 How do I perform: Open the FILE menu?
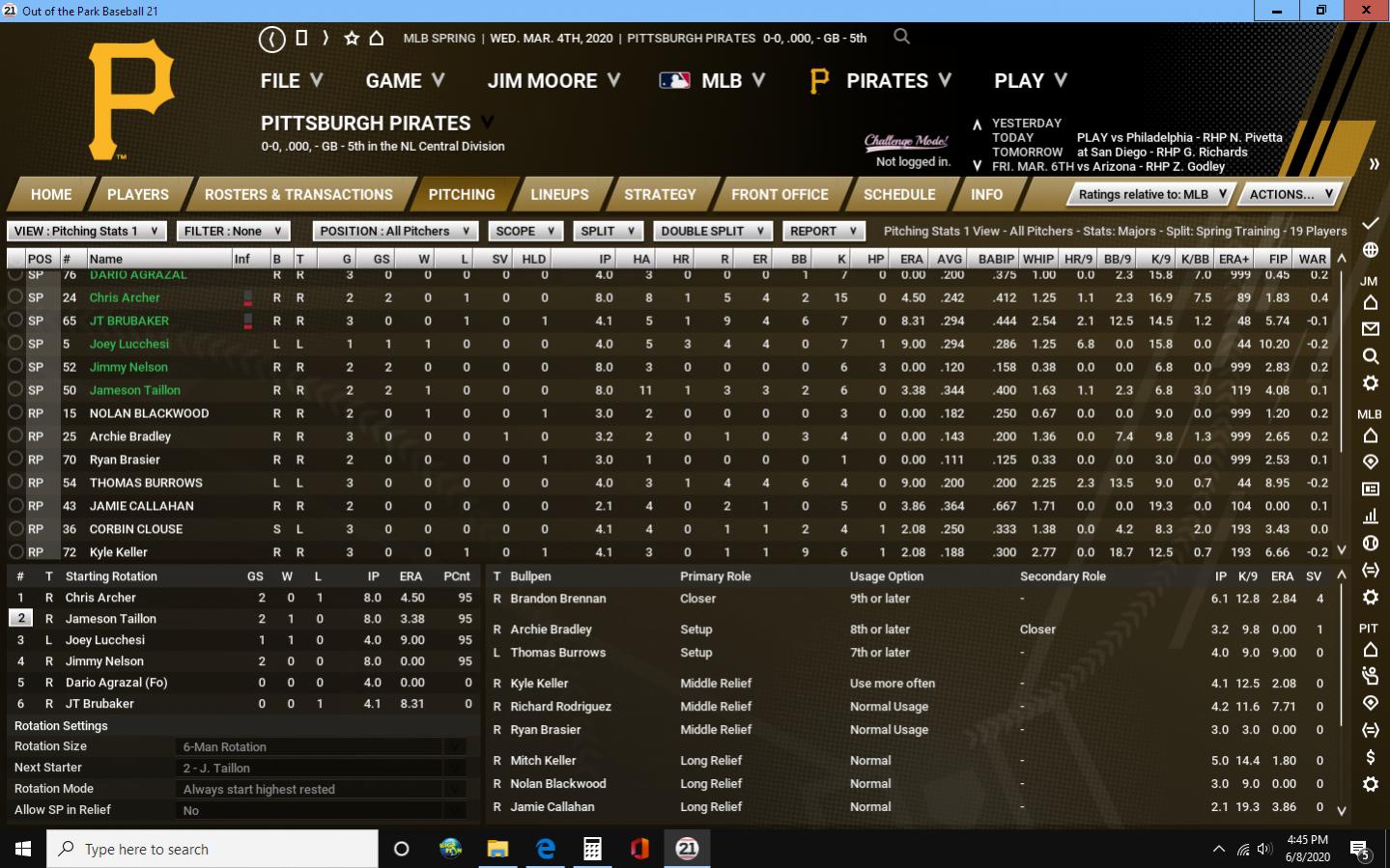click(291, 81)
